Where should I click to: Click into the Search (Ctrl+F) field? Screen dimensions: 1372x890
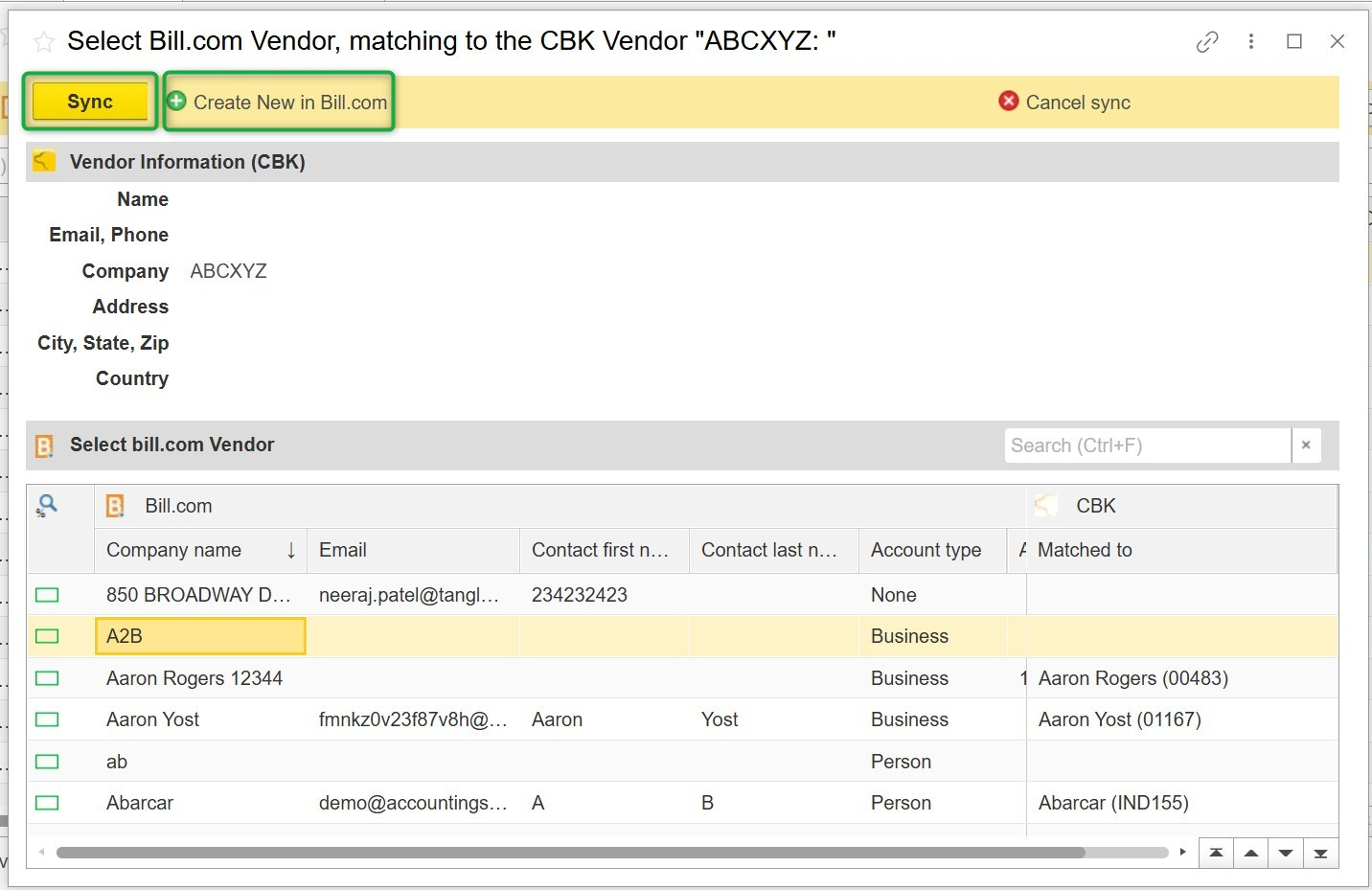tap(1146, 445)
